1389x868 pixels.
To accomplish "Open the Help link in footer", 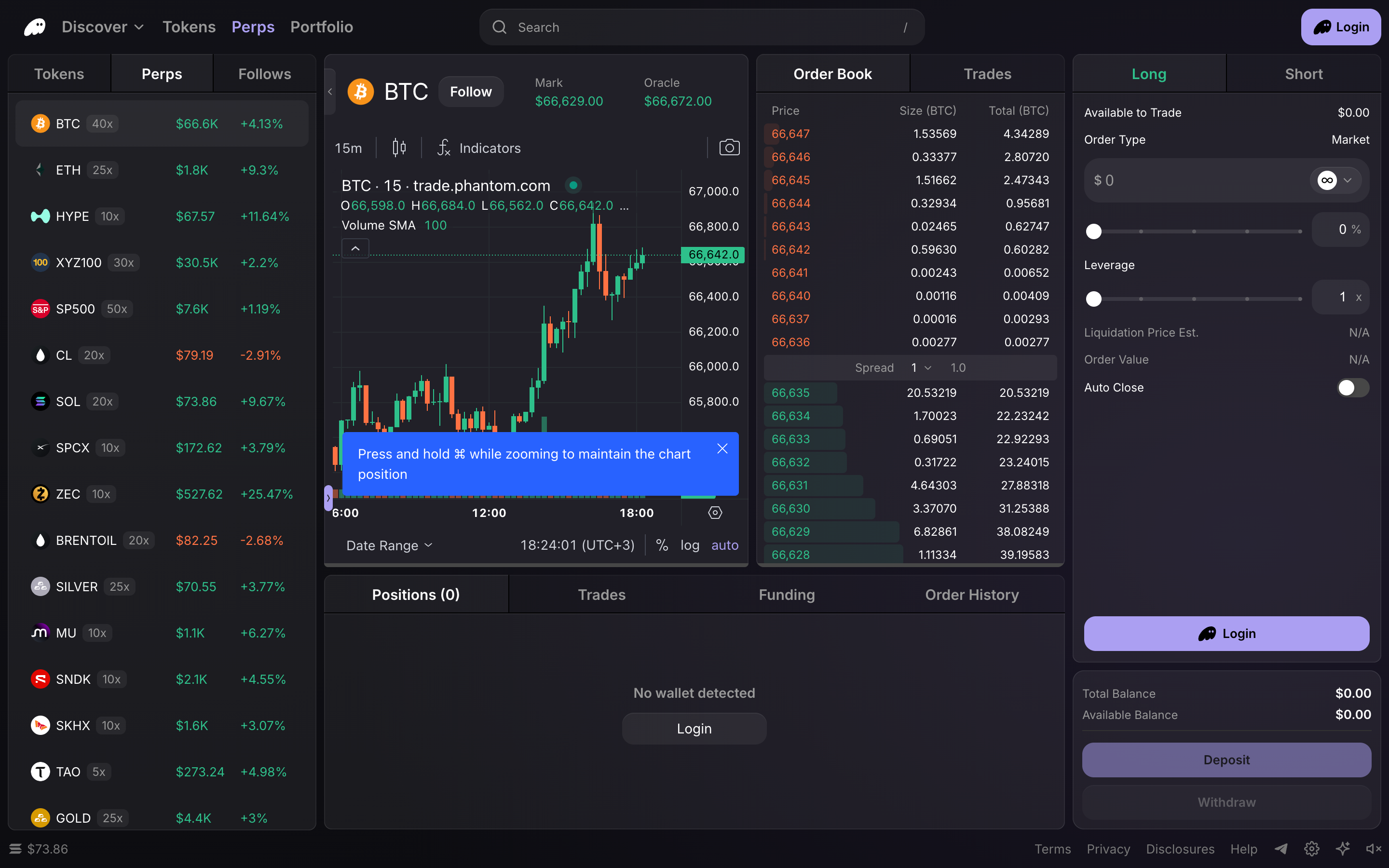I will coord(1243,849).
